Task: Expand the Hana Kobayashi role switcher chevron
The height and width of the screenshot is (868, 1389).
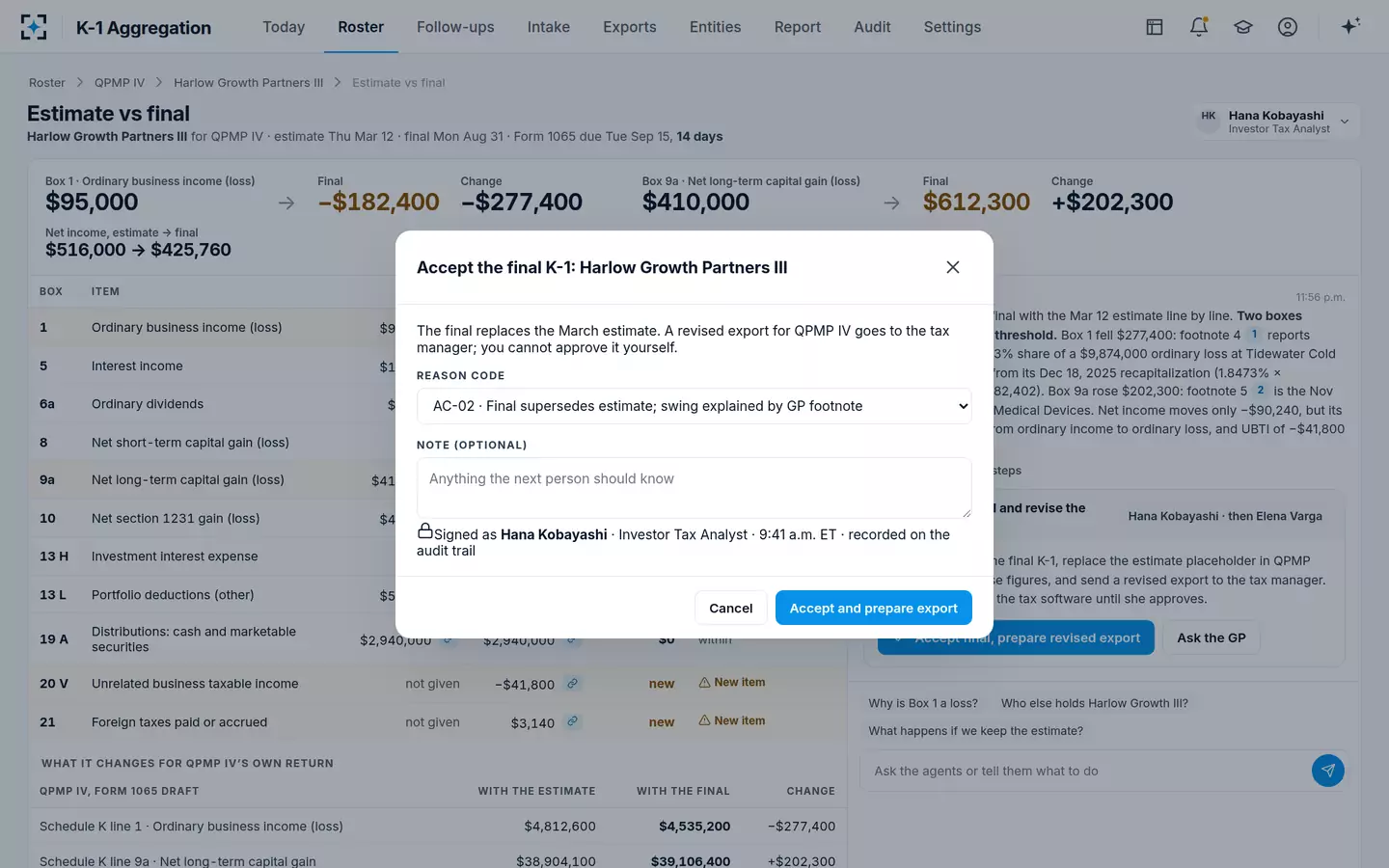Action: click(1345, 122)
